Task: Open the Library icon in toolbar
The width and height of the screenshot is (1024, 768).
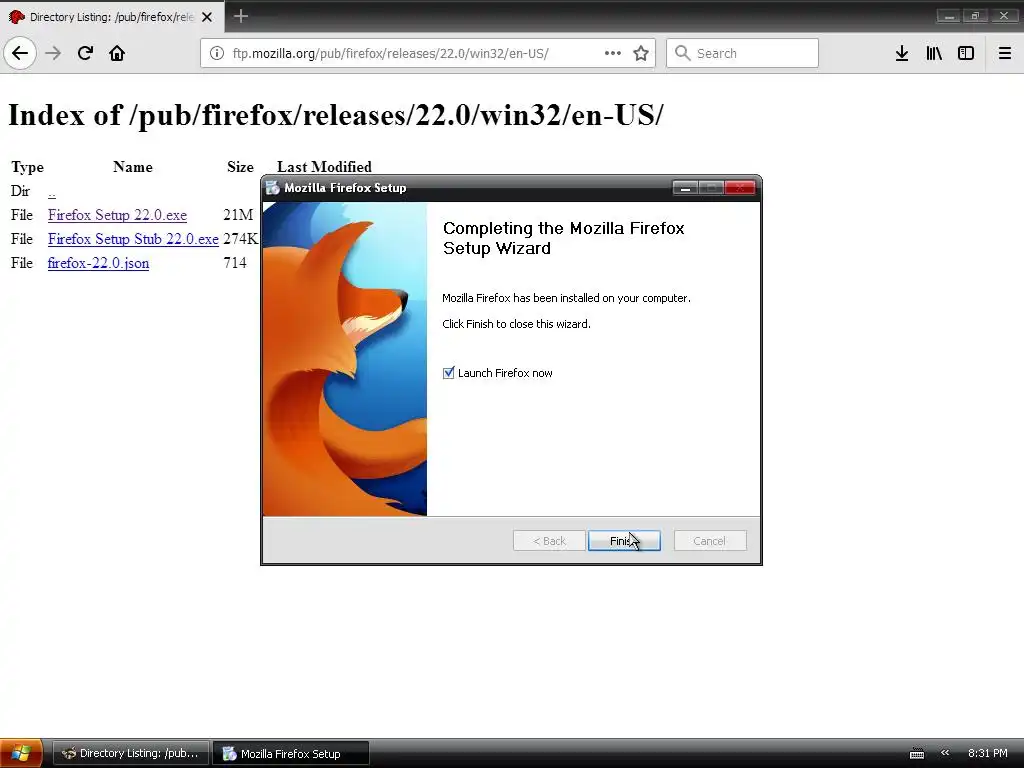Action: coord(934,53)
